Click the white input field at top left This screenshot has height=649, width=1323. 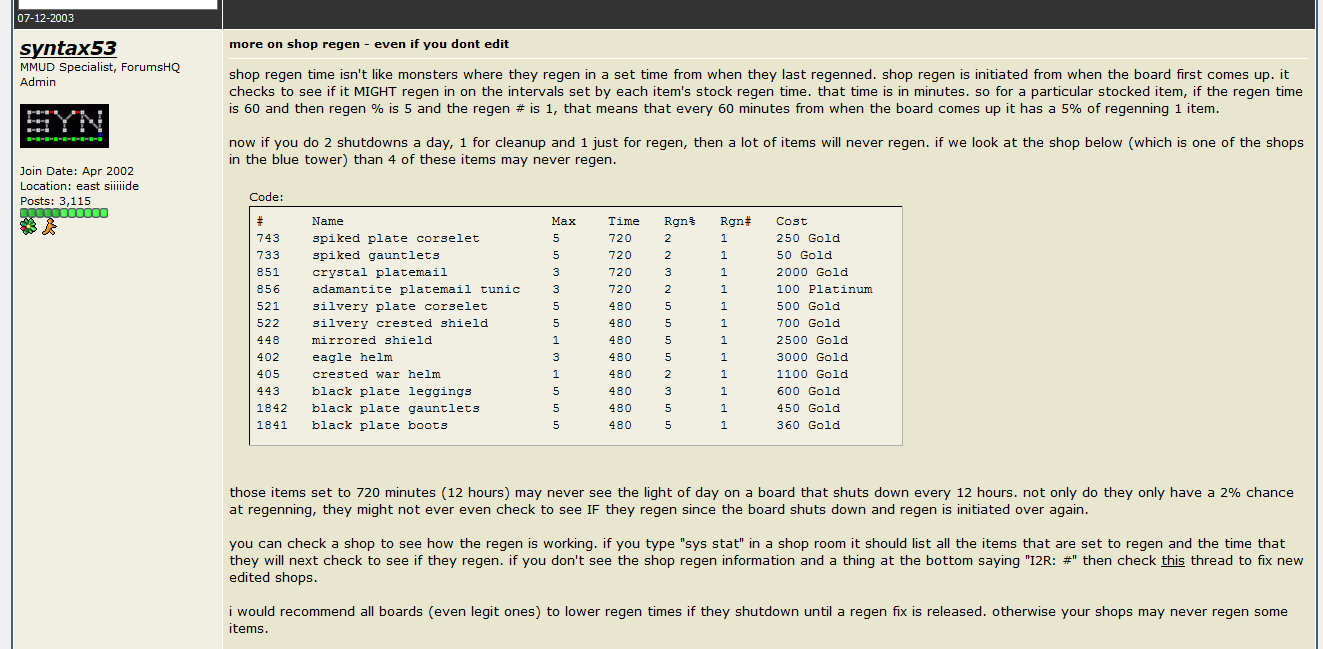point(118,4)
